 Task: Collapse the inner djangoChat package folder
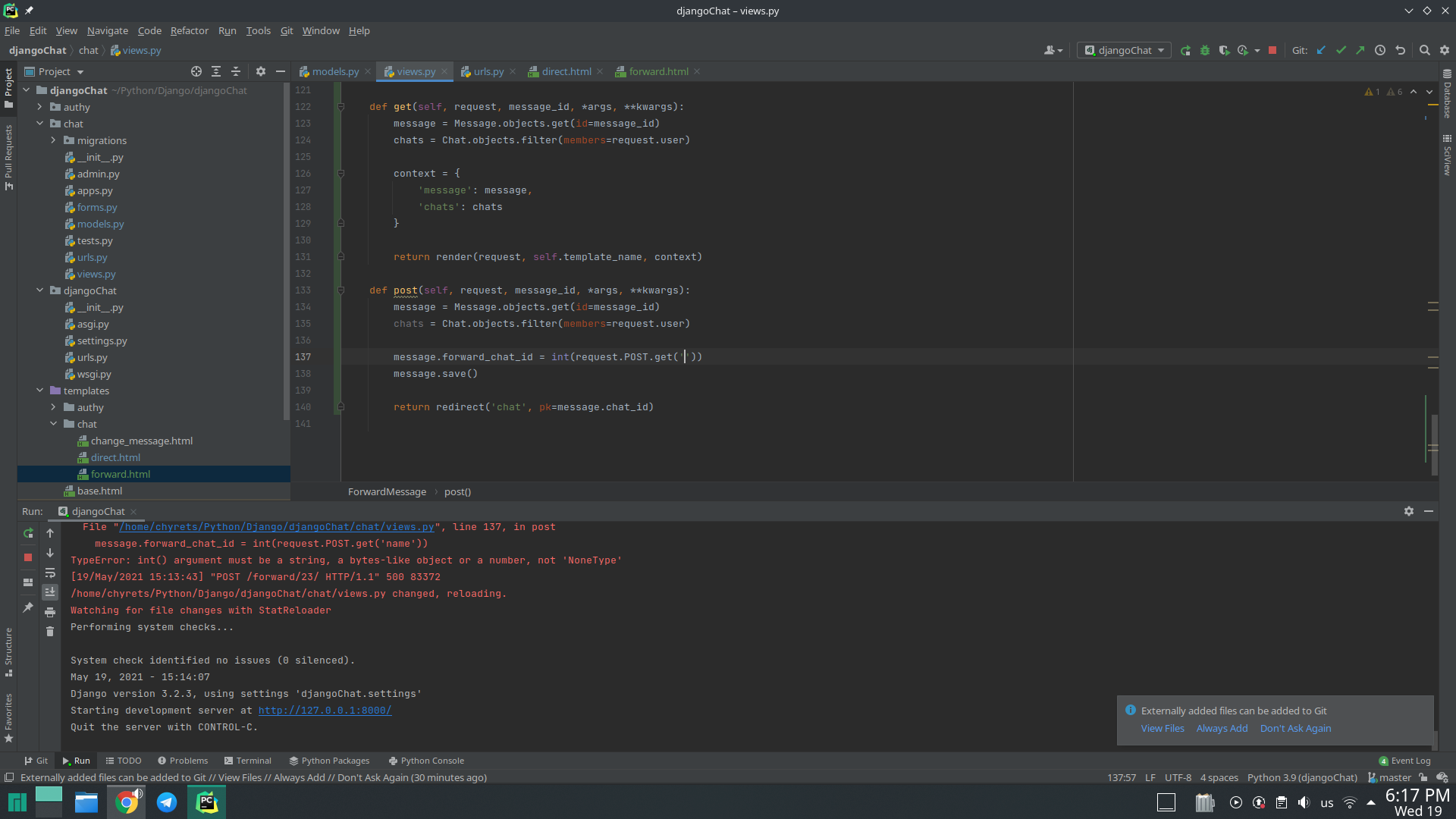pyautogui.click(x=39, y=290)
